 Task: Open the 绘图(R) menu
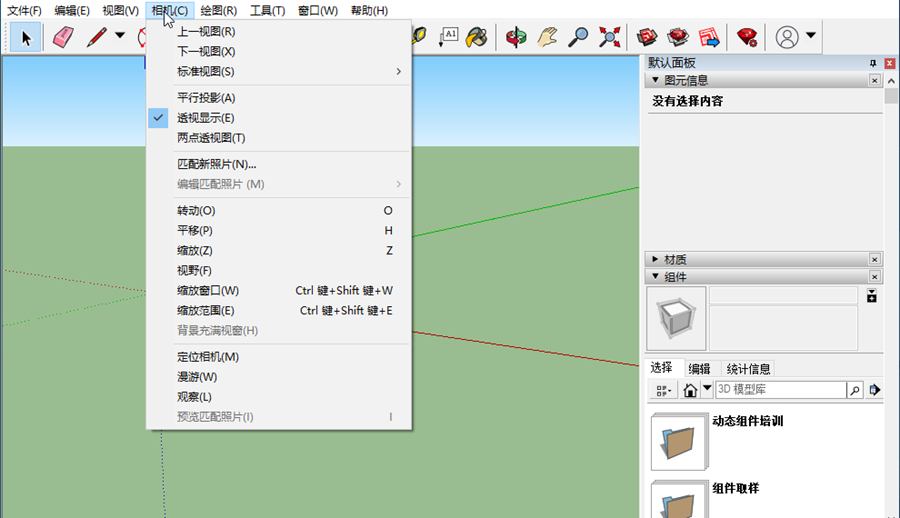(x=219, y=10)
